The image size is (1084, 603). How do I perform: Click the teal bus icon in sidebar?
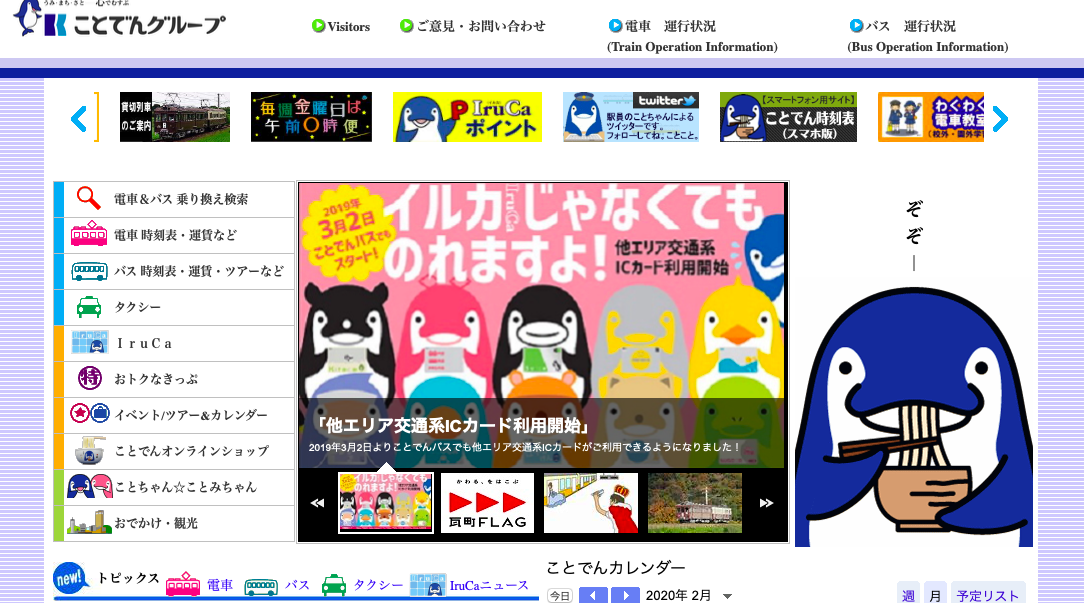[89, 271]
